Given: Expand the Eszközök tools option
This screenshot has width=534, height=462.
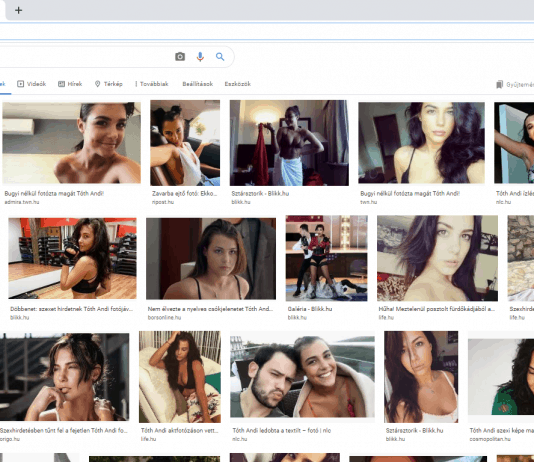Looking at the screenshot, I should (238, 84).
